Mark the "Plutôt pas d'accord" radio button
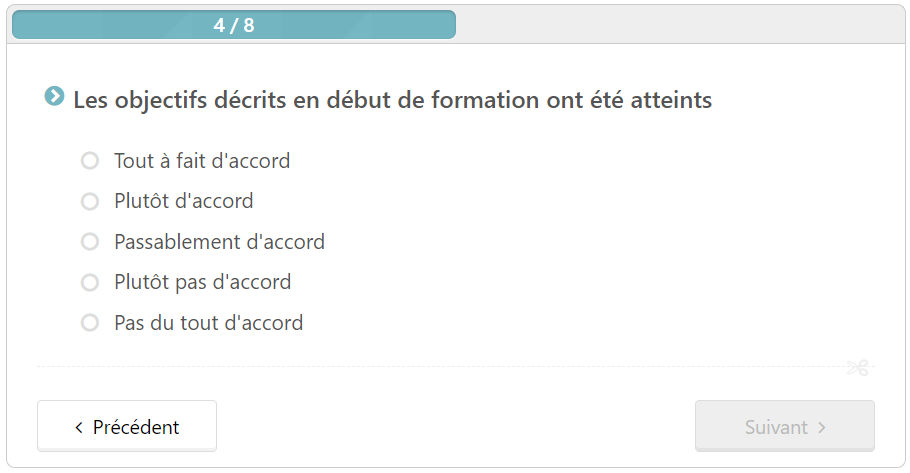Viewport: 910px width, 473px height. (x=90, y=282)
